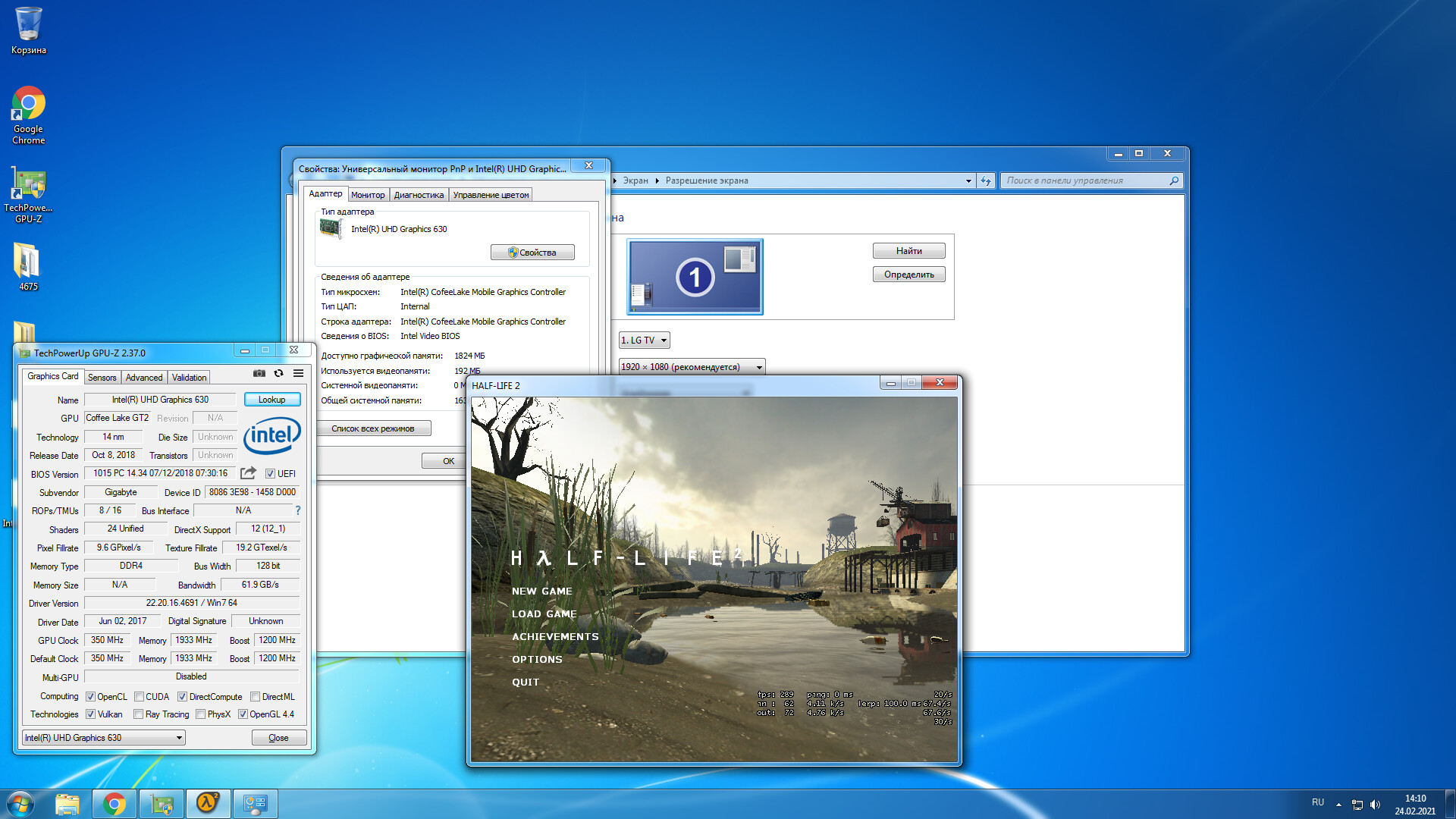The image size is (1456, 819).
Task: Open the TechPowerUp GPU-Z desktop shortcut
Action: pos(28,196)
